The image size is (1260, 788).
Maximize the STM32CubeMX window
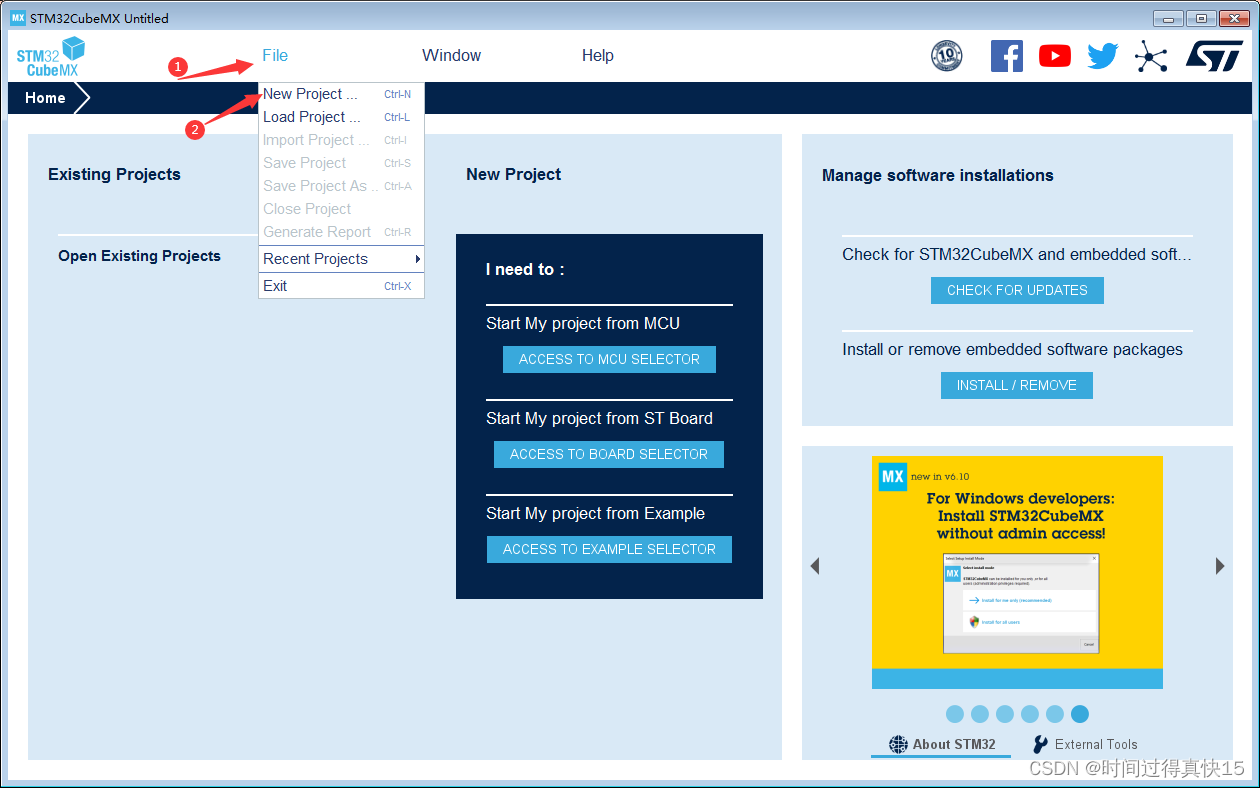[x=1201, y=18]
